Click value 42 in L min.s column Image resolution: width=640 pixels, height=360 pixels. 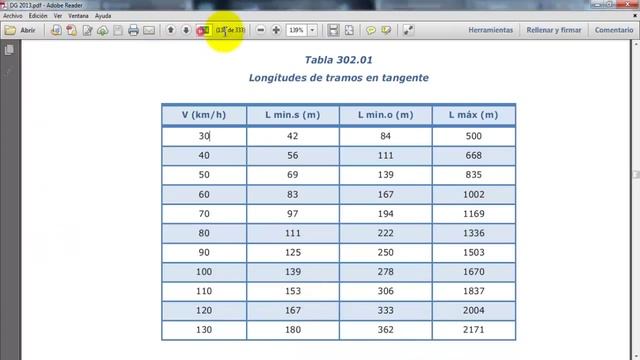coord(293,136)
